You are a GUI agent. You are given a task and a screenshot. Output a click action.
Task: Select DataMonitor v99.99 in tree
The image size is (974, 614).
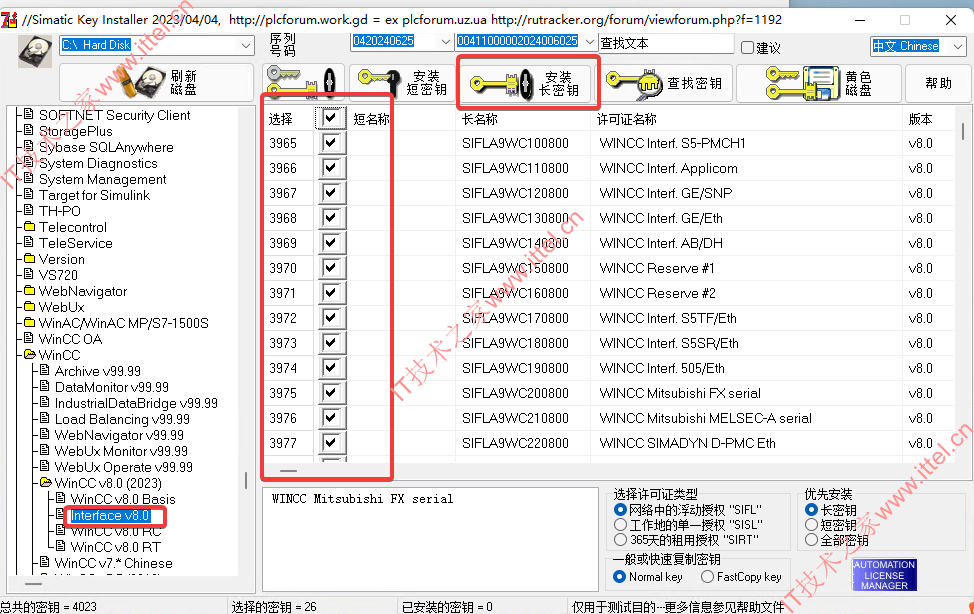(112, 387)
